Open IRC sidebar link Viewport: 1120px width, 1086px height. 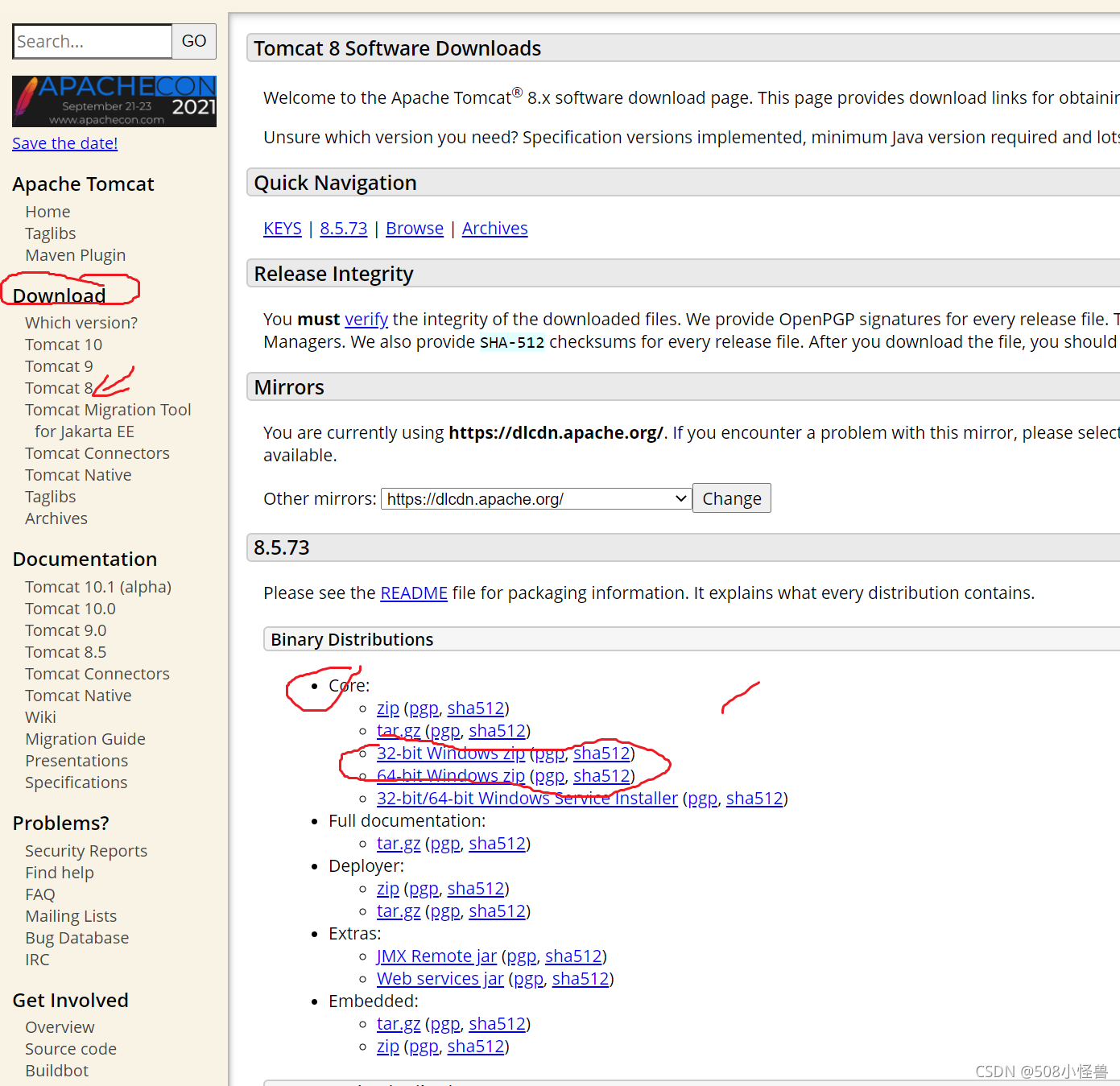click(x=37, y=960)
